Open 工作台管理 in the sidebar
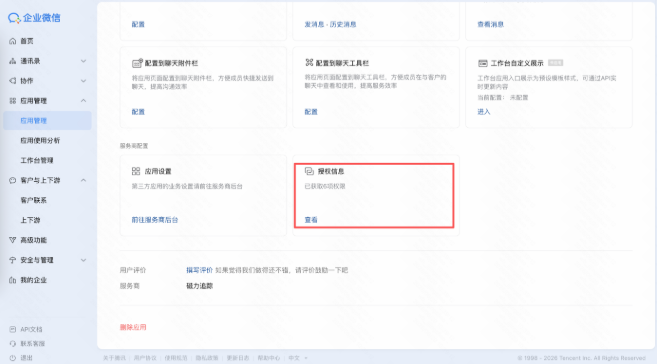This screenshot has height=364, width=657. click(37, 160)
